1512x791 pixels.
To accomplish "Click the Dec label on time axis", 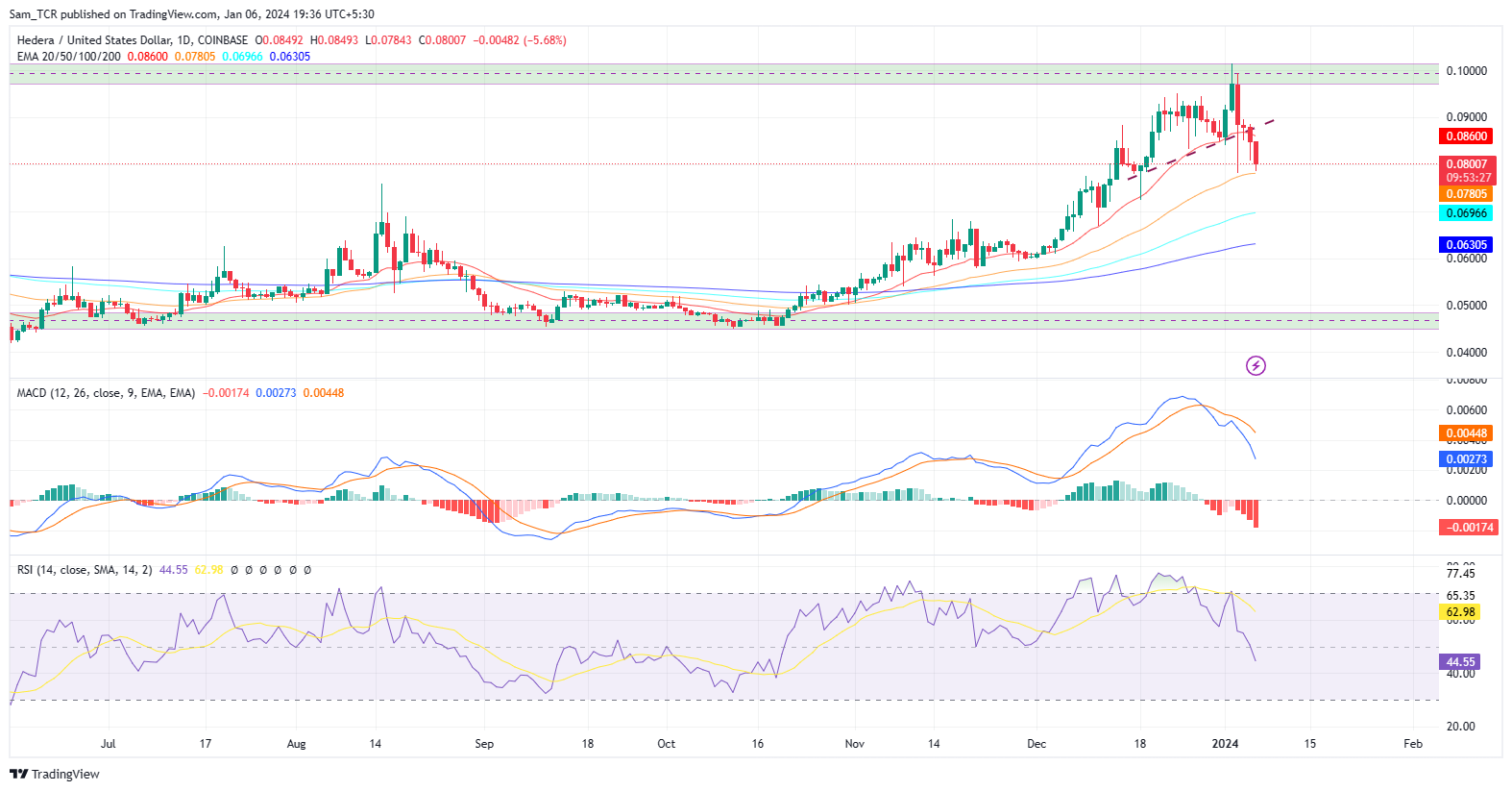I will tap(1036, 744).
